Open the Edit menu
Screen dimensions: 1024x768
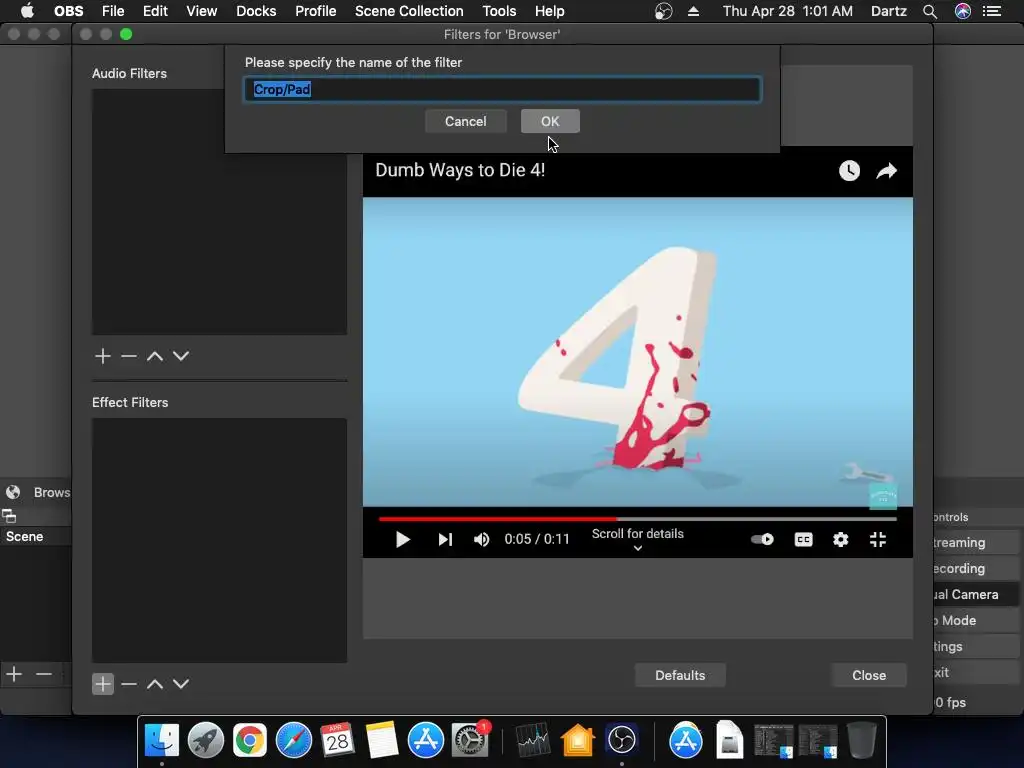coord(155,11)
